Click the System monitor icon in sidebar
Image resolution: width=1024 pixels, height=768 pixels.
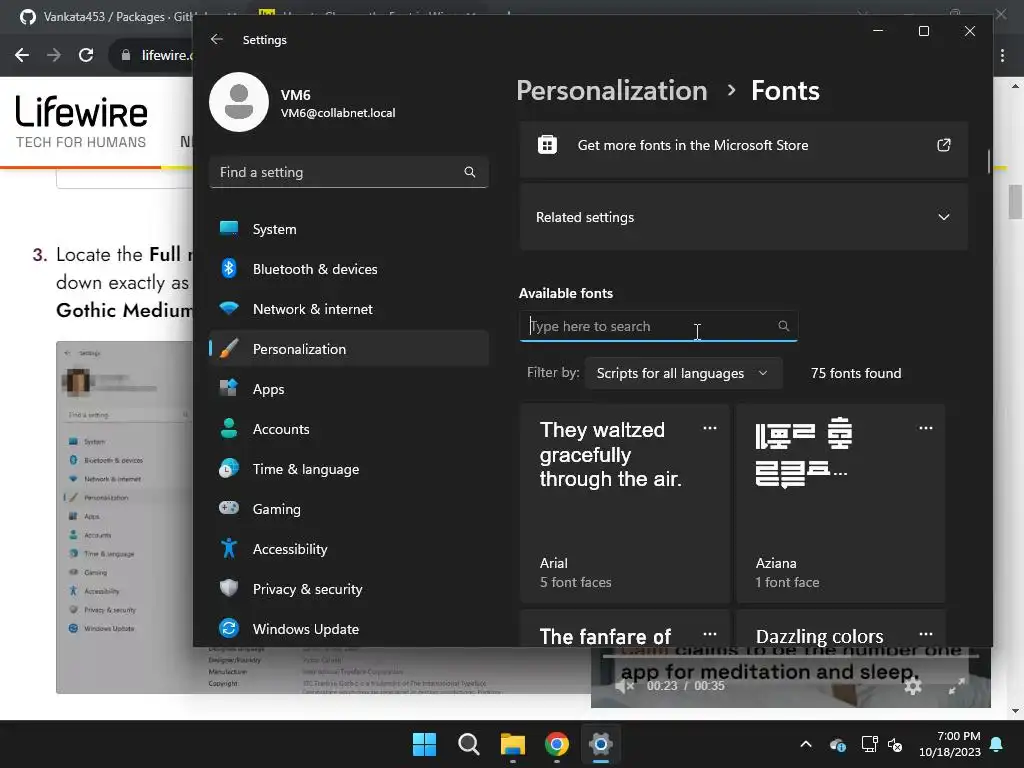pyautogui.click(x=229, y=228)
